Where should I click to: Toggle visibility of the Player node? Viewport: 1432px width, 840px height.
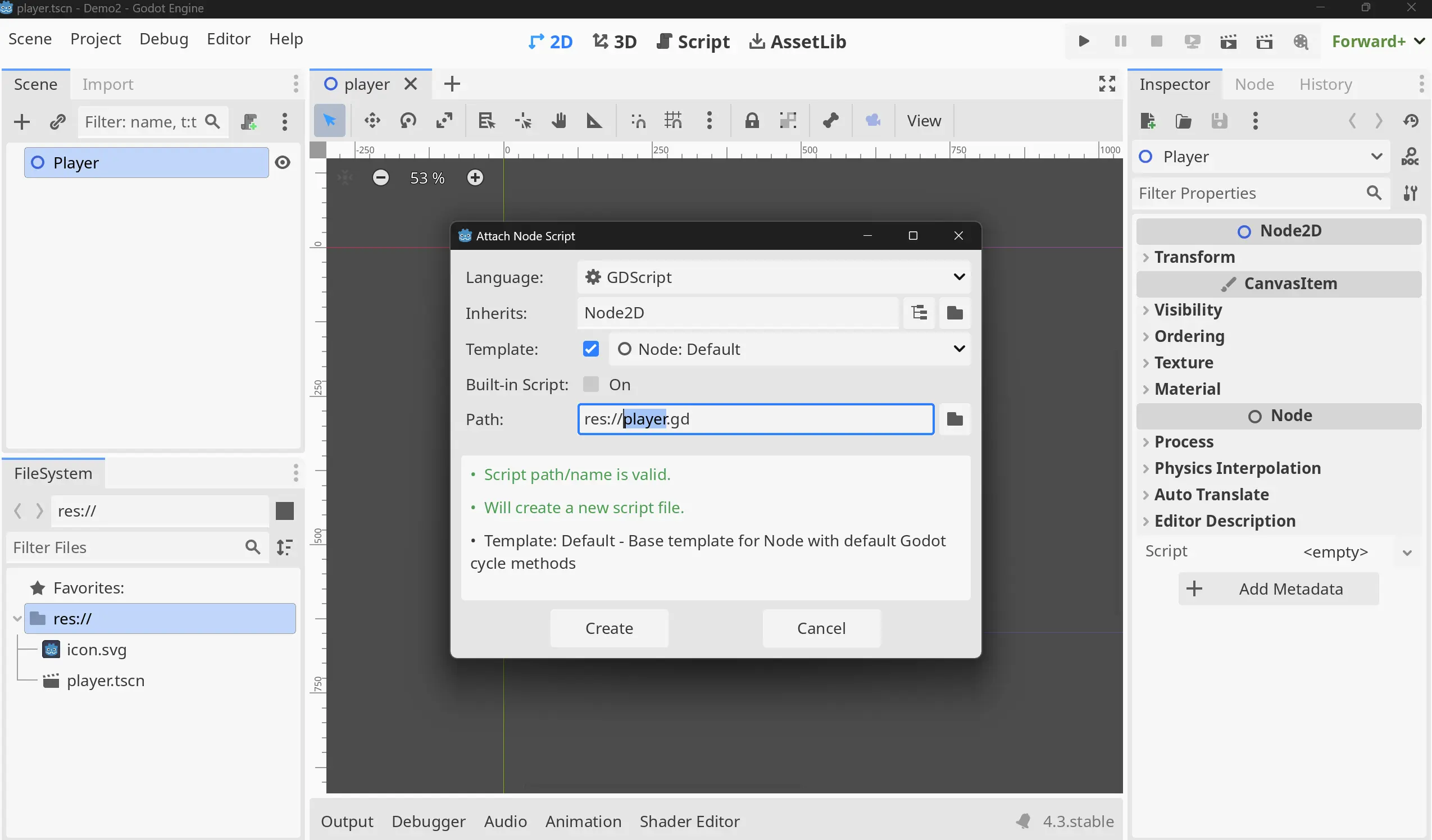click(283, 162)
